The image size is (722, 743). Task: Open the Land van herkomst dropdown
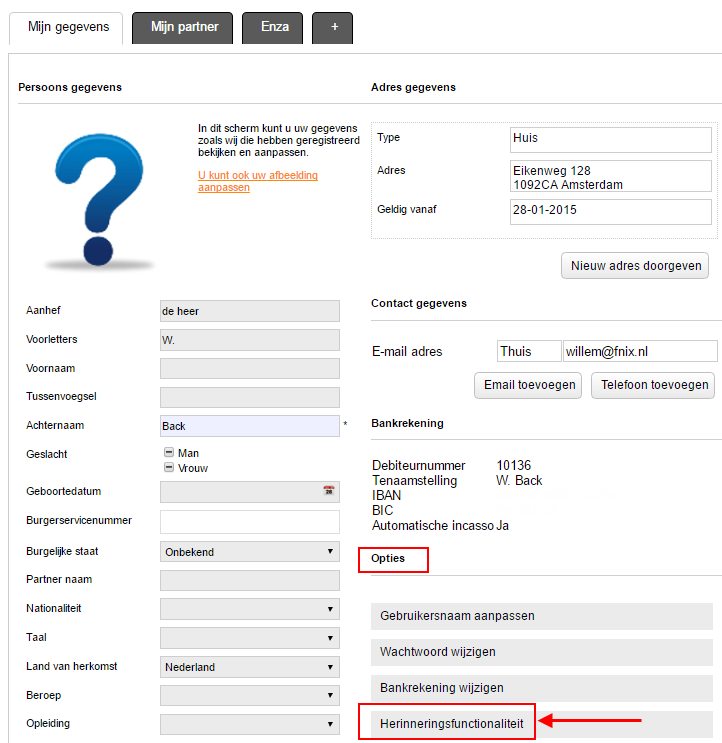coord(249,667)
